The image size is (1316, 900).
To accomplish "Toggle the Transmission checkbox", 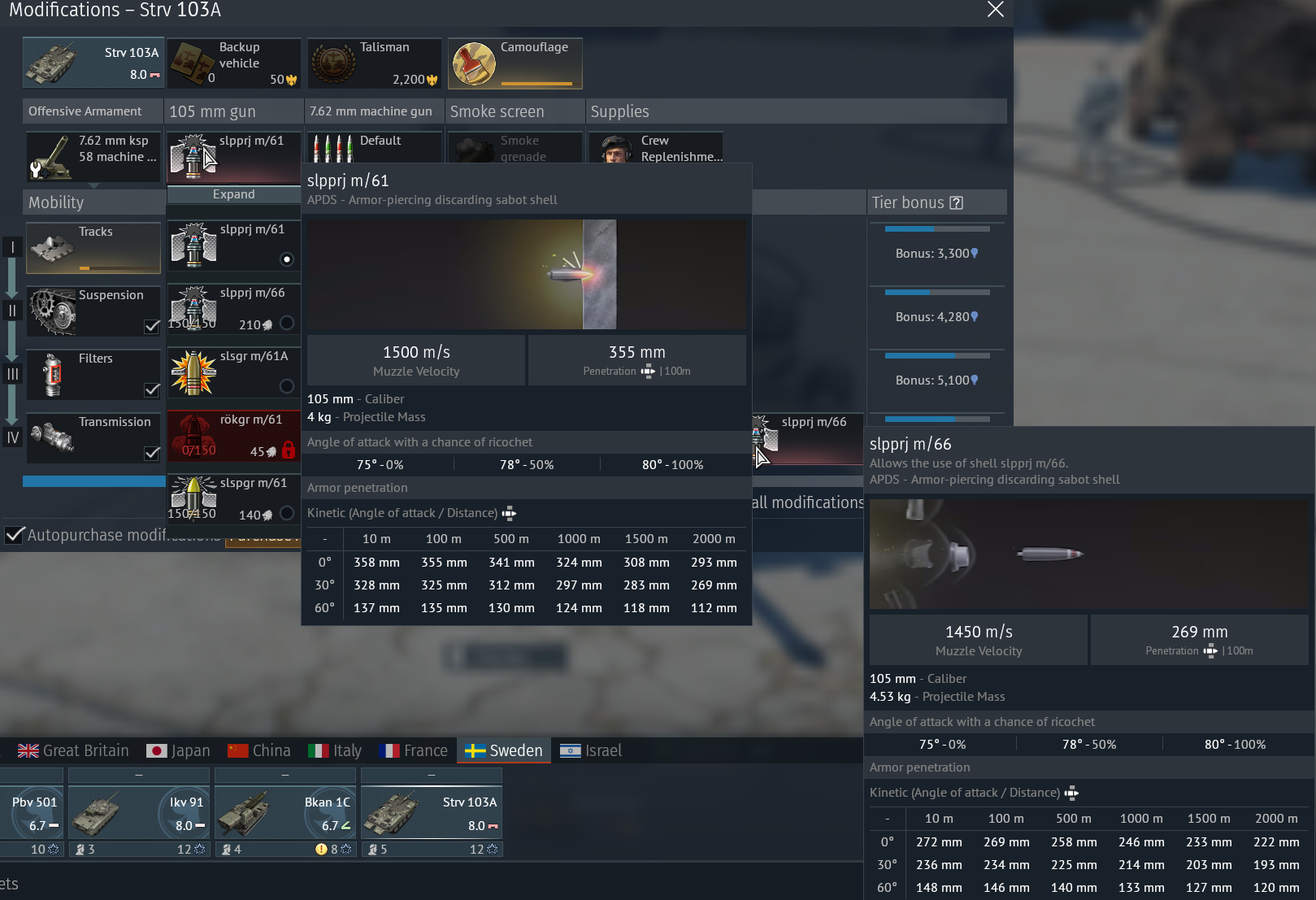I will [x=151, y=453].
